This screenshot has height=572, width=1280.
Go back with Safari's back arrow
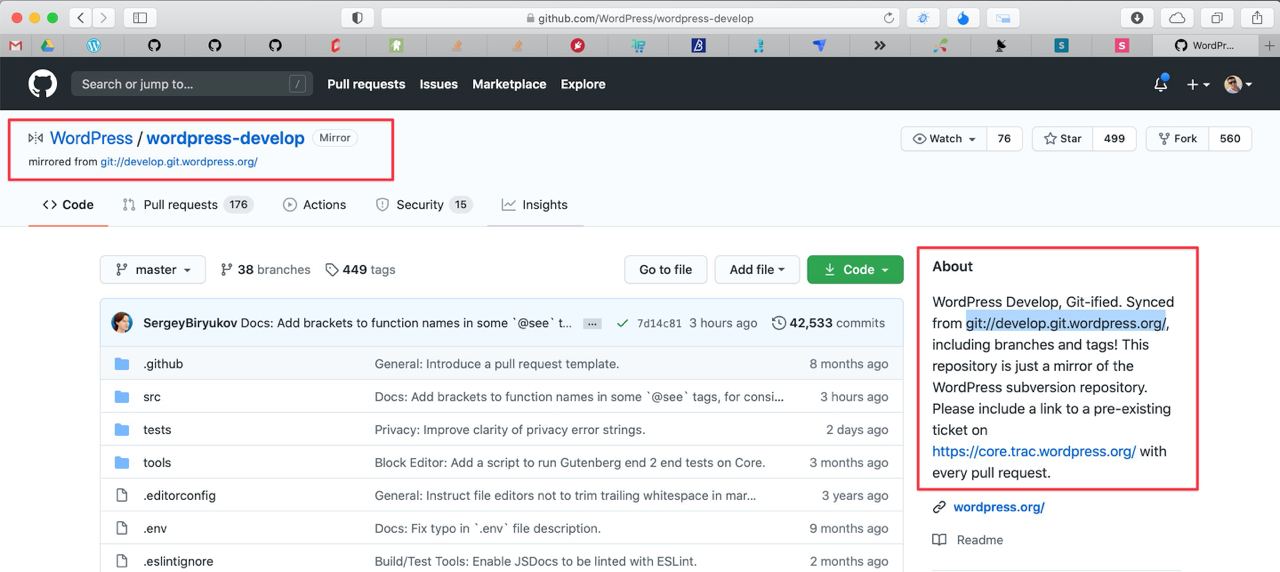point(80,18)
